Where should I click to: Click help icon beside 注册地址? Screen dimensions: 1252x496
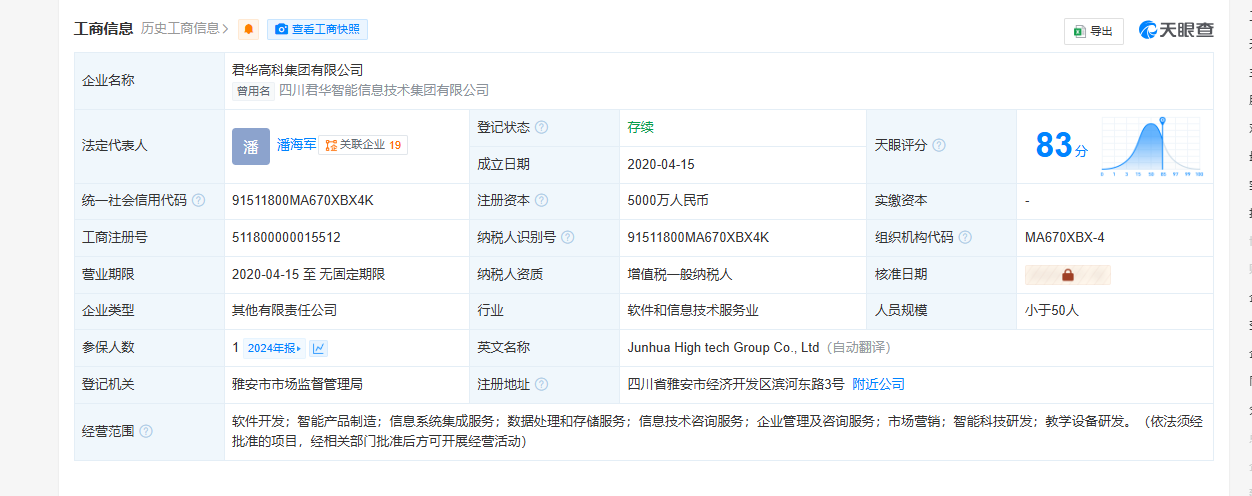(541, 384)
